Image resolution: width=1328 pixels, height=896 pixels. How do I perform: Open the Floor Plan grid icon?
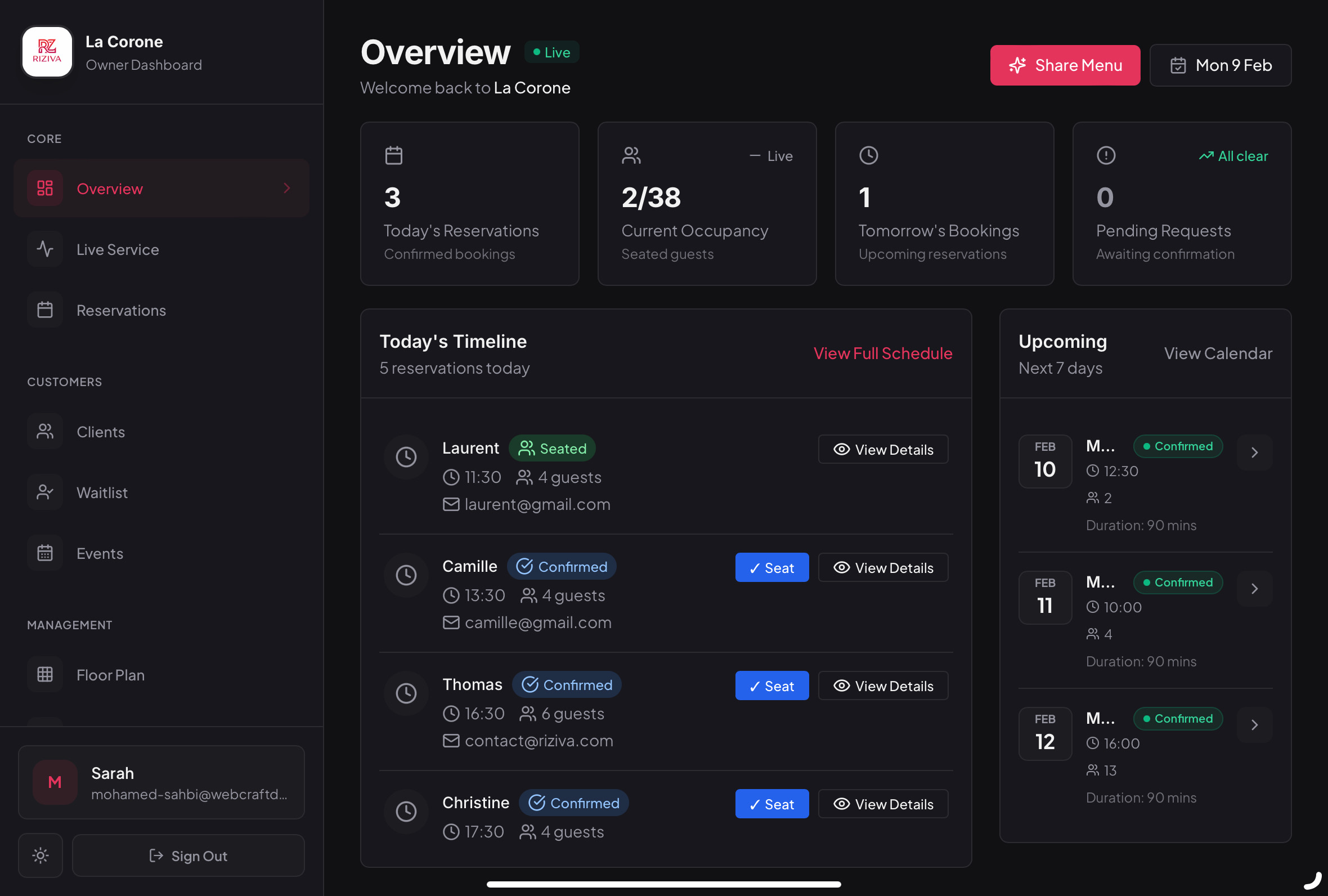(x=44, y=674)
